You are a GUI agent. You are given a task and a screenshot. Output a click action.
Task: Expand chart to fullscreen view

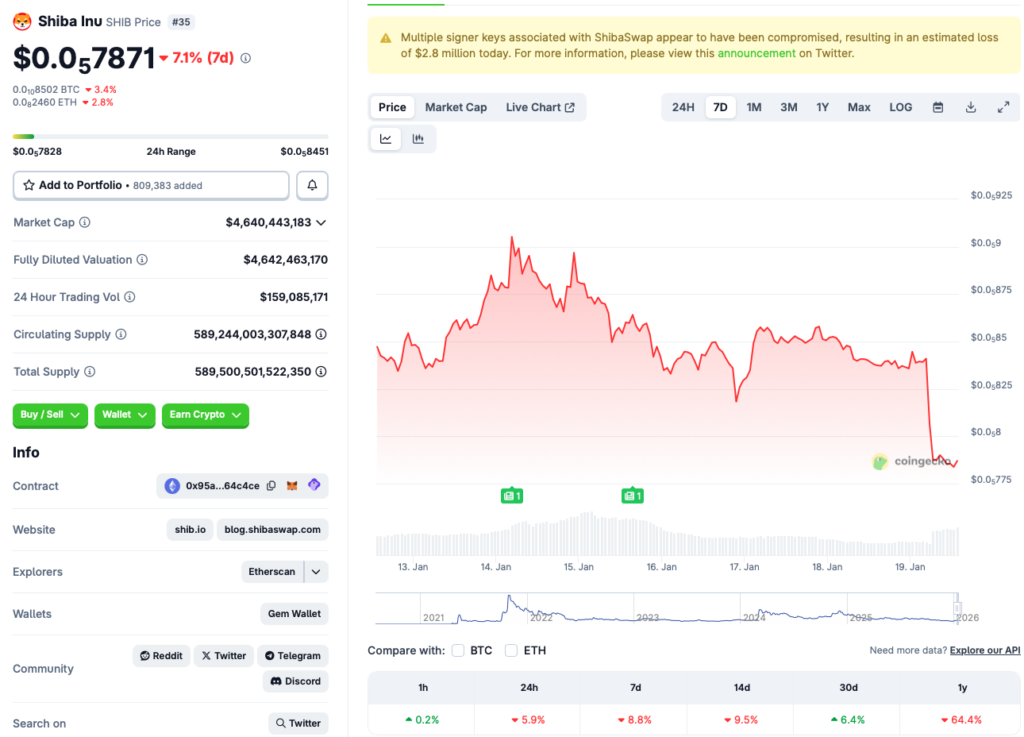[1003, 107]
